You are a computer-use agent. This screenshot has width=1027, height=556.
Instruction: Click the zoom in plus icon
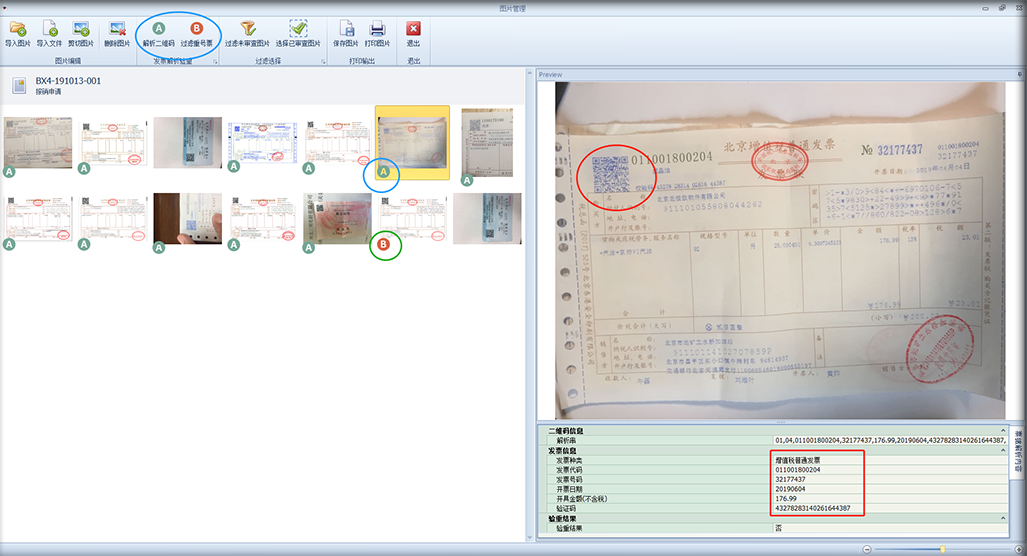point(1018,549)
